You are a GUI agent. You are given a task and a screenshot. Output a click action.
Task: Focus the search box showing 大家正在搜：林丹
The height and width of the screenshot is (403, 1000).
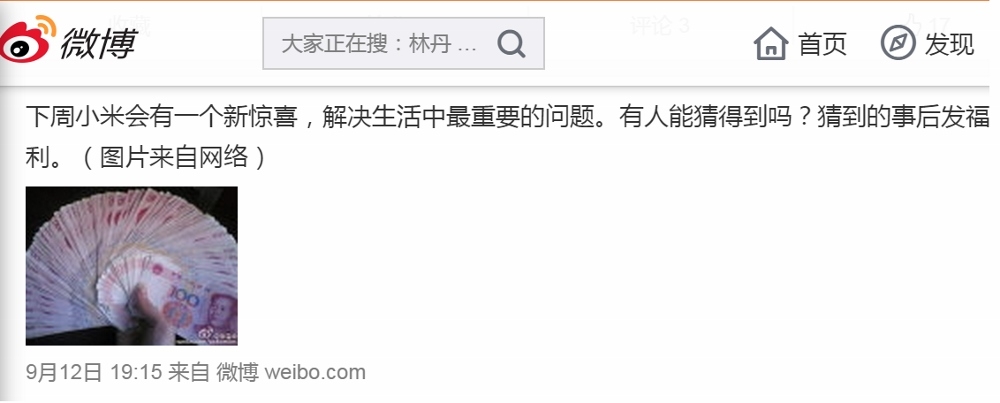tap(403, 43)
